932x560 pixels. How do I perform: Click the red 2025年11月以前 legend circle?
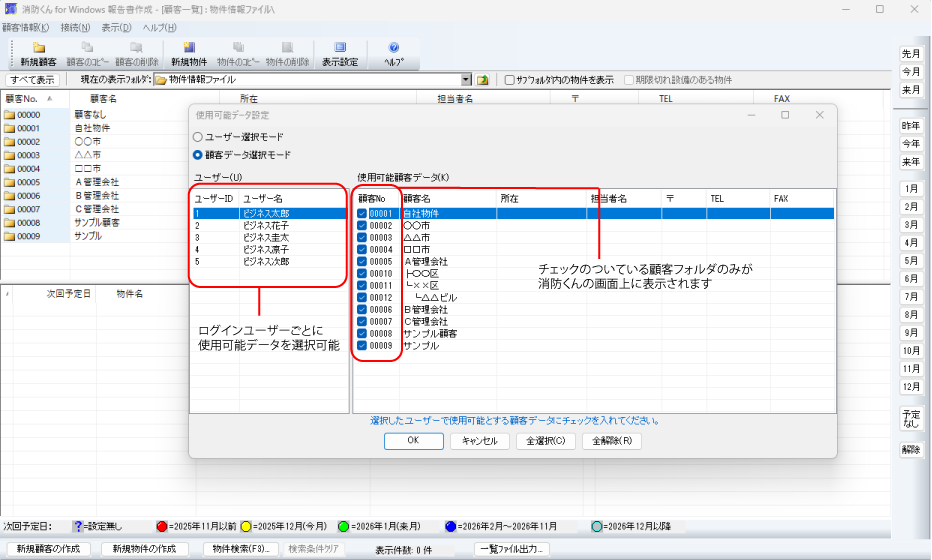click(x=162, y=525)
